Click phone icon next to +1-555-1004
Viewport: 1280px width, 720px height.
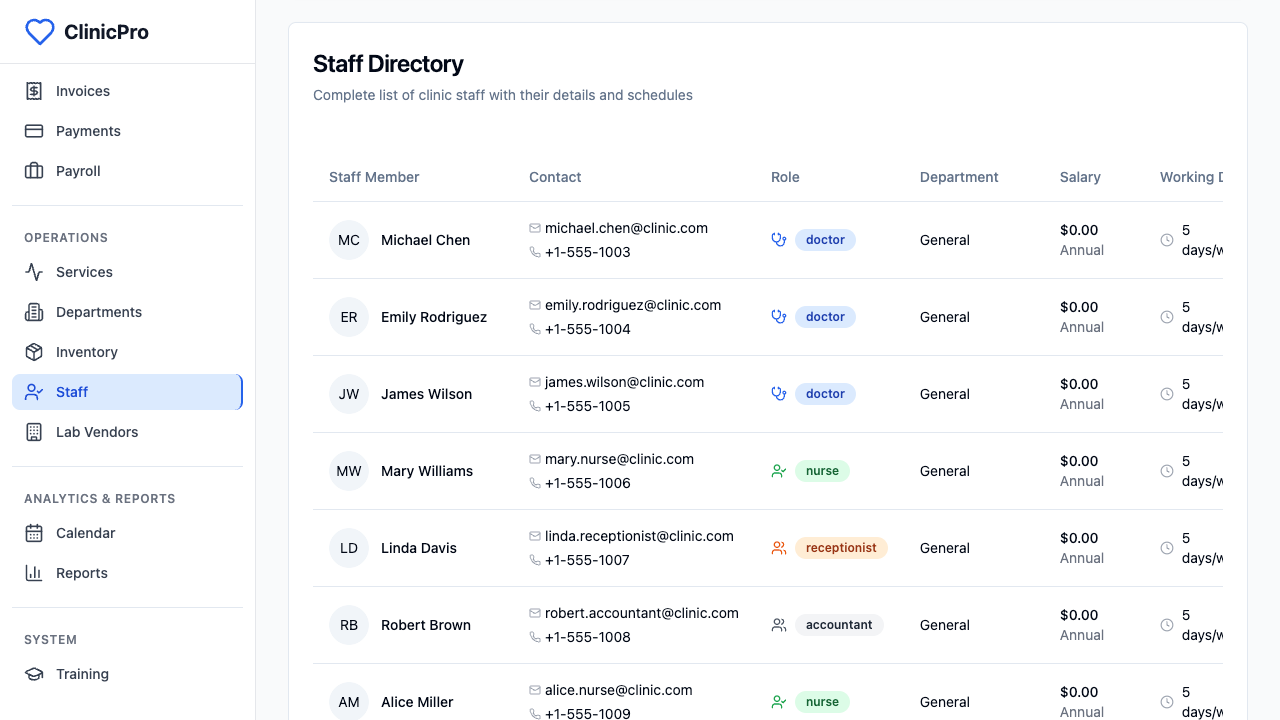click(535, 329)
